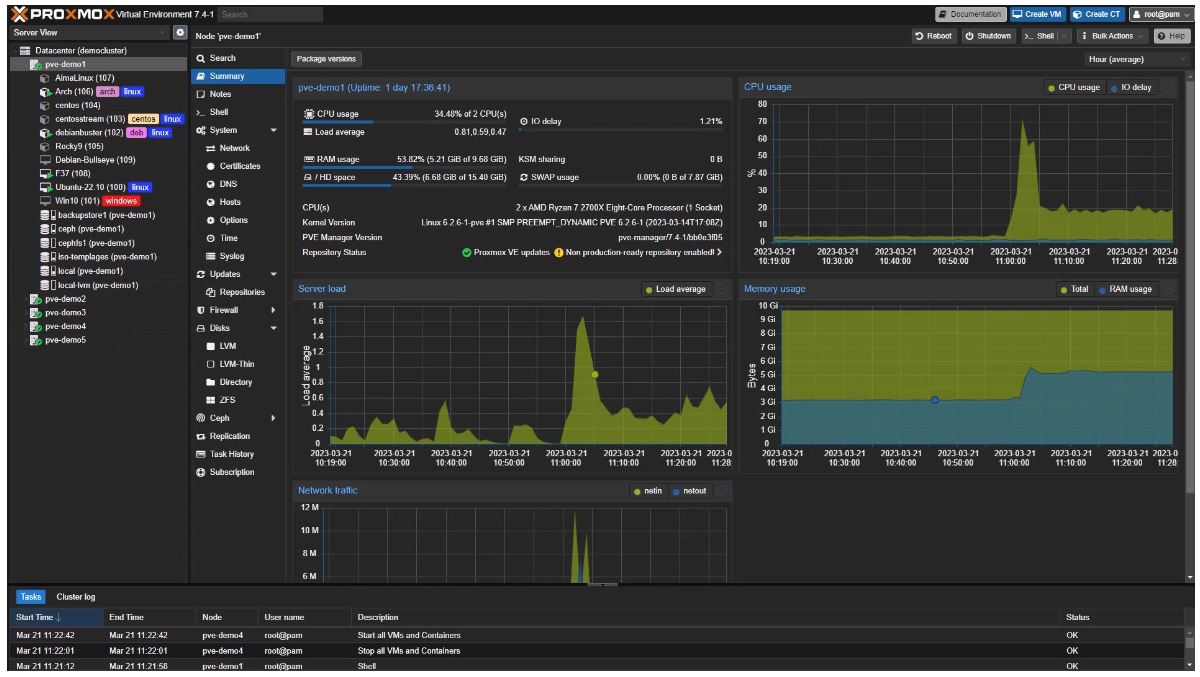1200x677 pixels.
Task: Collapse the Updates section arrow
Action: pos(274,274)
